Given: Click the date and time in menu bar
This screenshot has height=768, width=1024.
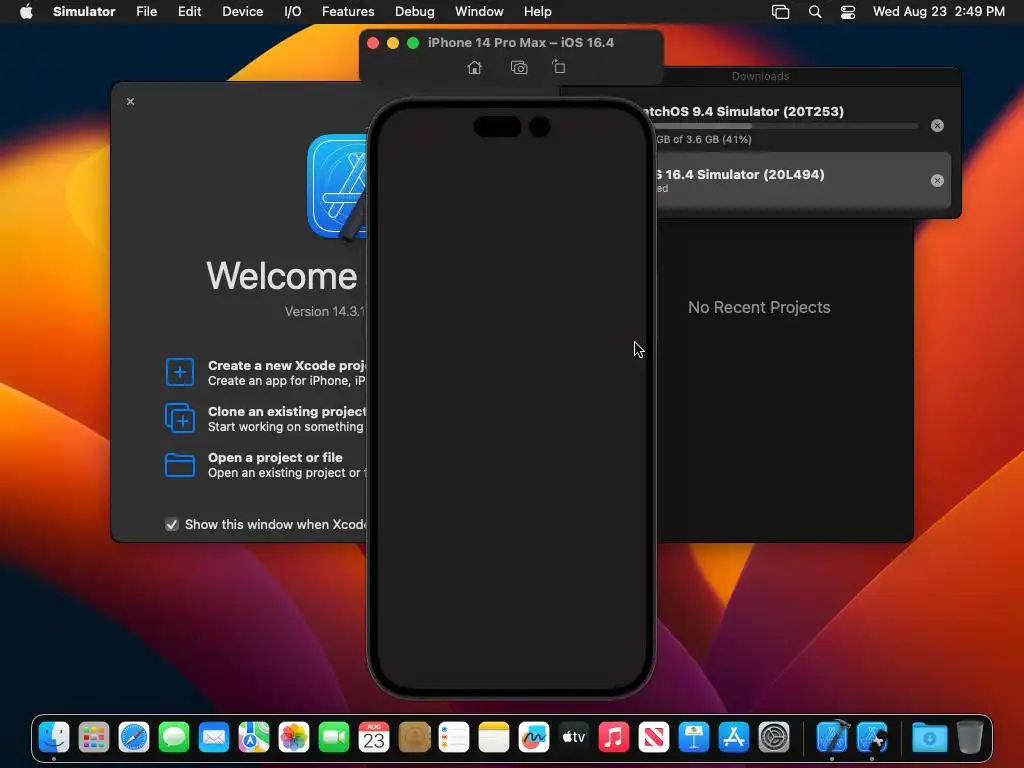Looking at the screenshot, I should point(938,12).
